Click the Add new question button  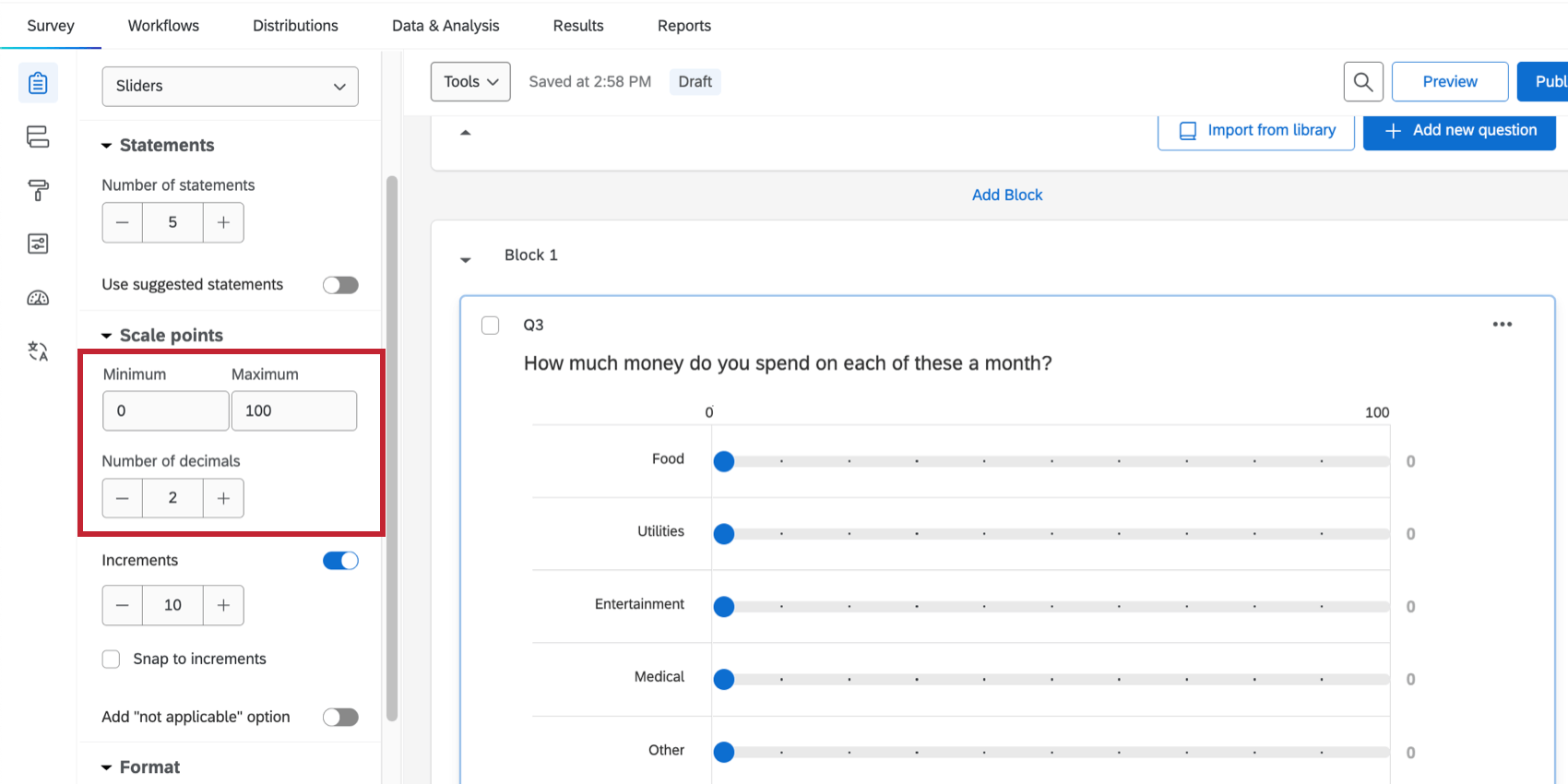tap(1459, 130)
